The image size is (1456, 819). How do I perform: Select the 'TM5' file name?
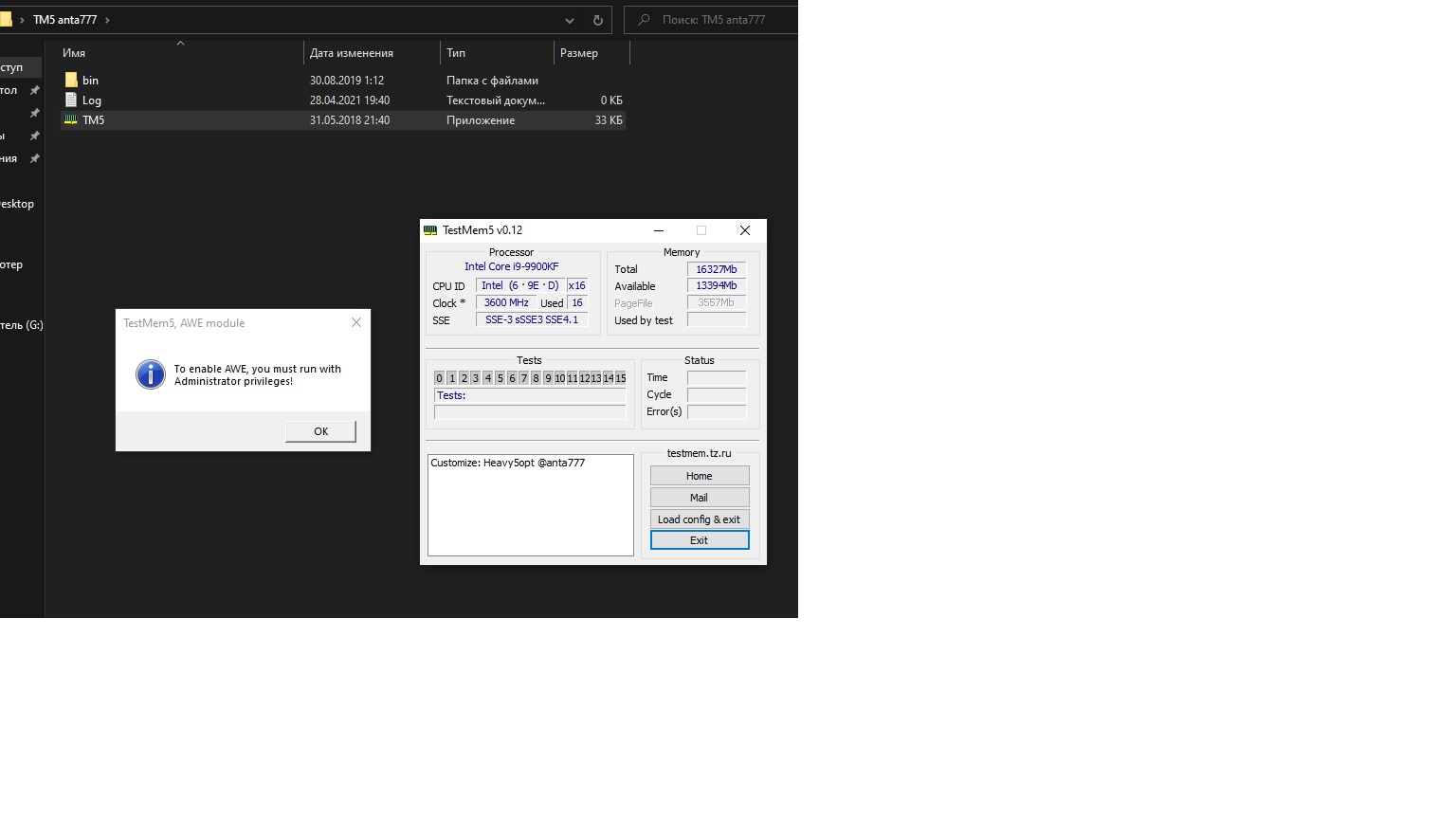click(x=93, y=120)
